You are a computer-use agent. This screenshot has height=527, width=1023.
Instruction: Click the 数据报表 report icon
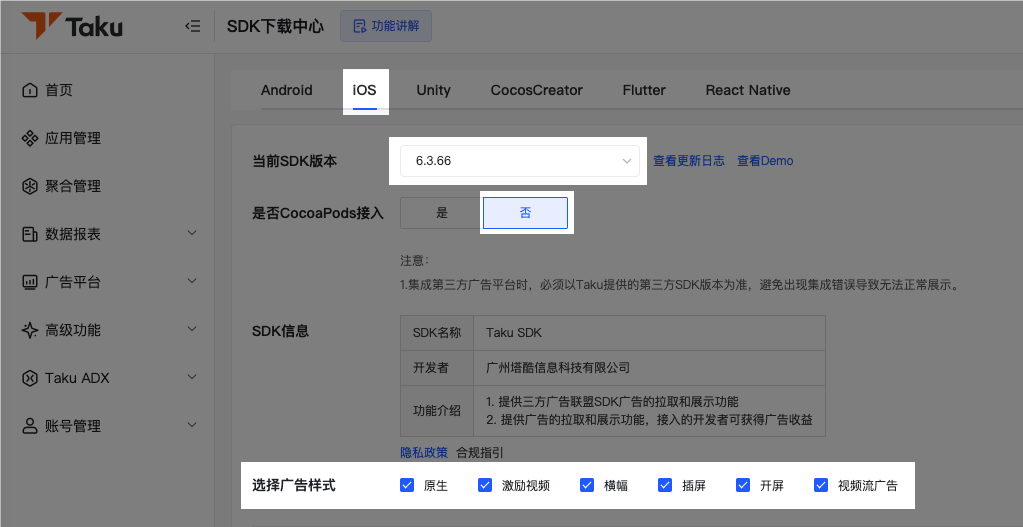tap(30, 234)
